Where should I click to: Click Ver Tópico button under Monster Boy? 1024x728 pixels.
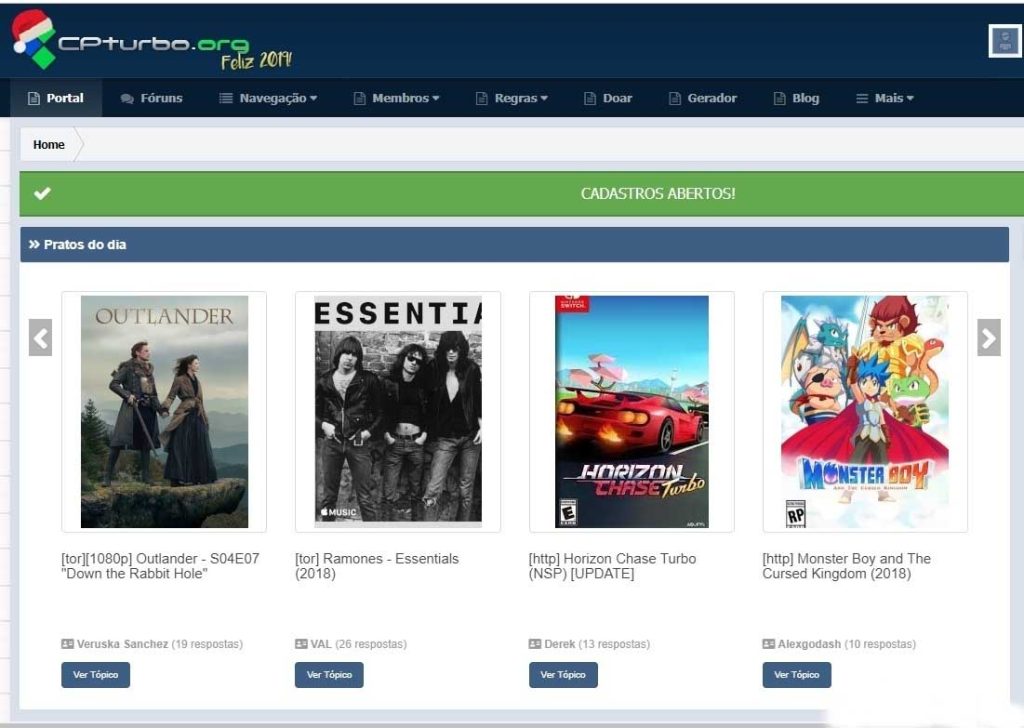coord(797,674)
